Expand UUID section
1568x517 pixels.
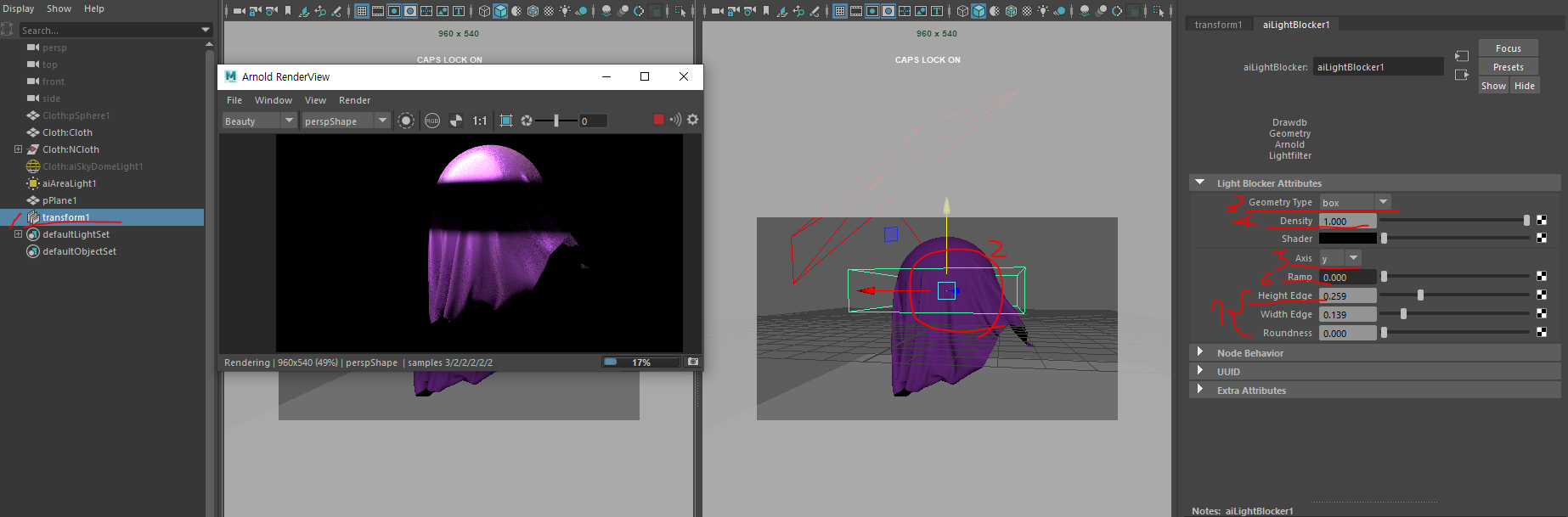[x=1200, y=371]
